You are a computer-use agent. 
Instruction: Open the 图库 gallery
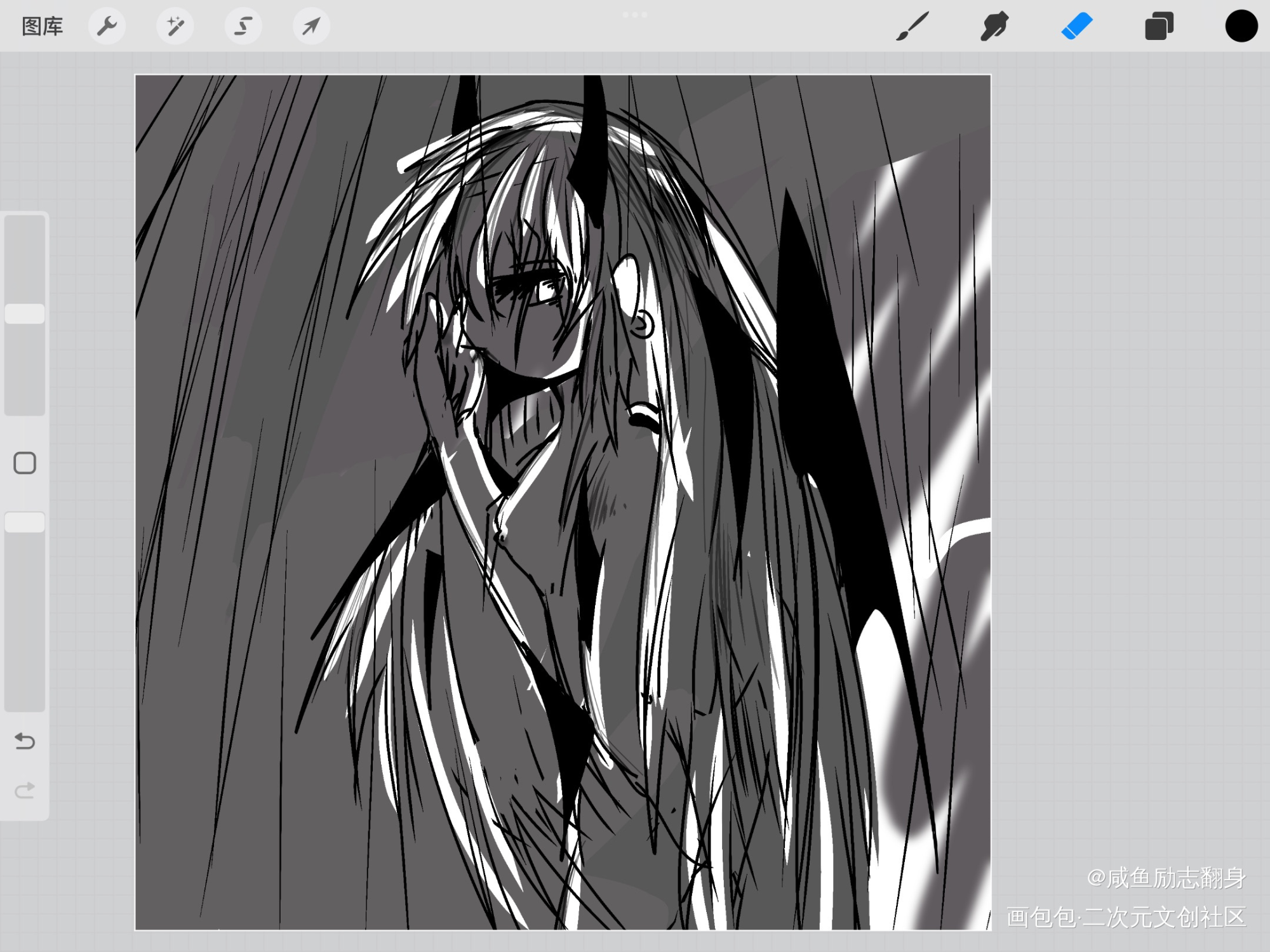(43, 27)
